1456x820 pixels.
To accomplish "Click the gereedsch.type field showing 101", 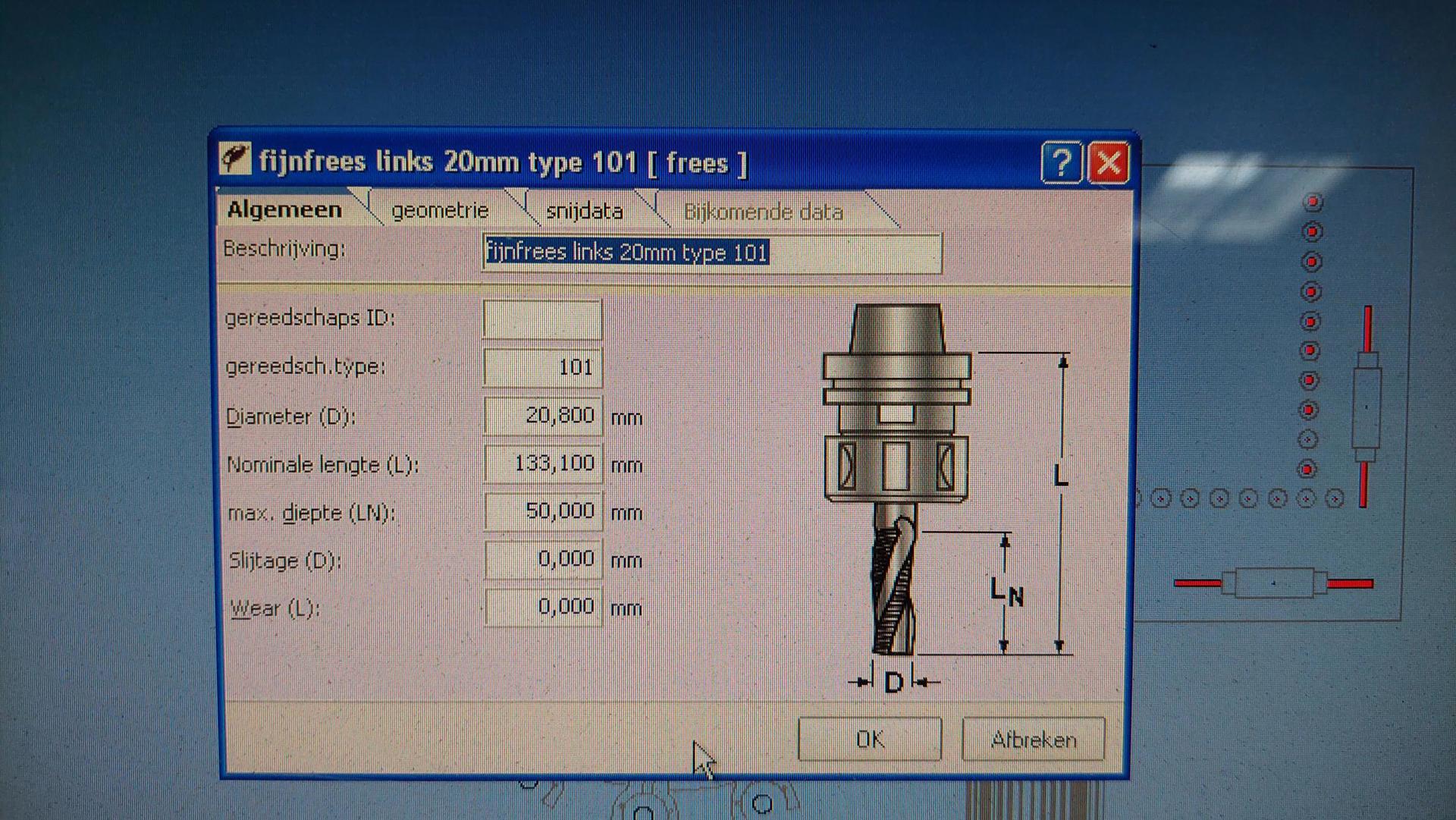I will click(542, 367).
